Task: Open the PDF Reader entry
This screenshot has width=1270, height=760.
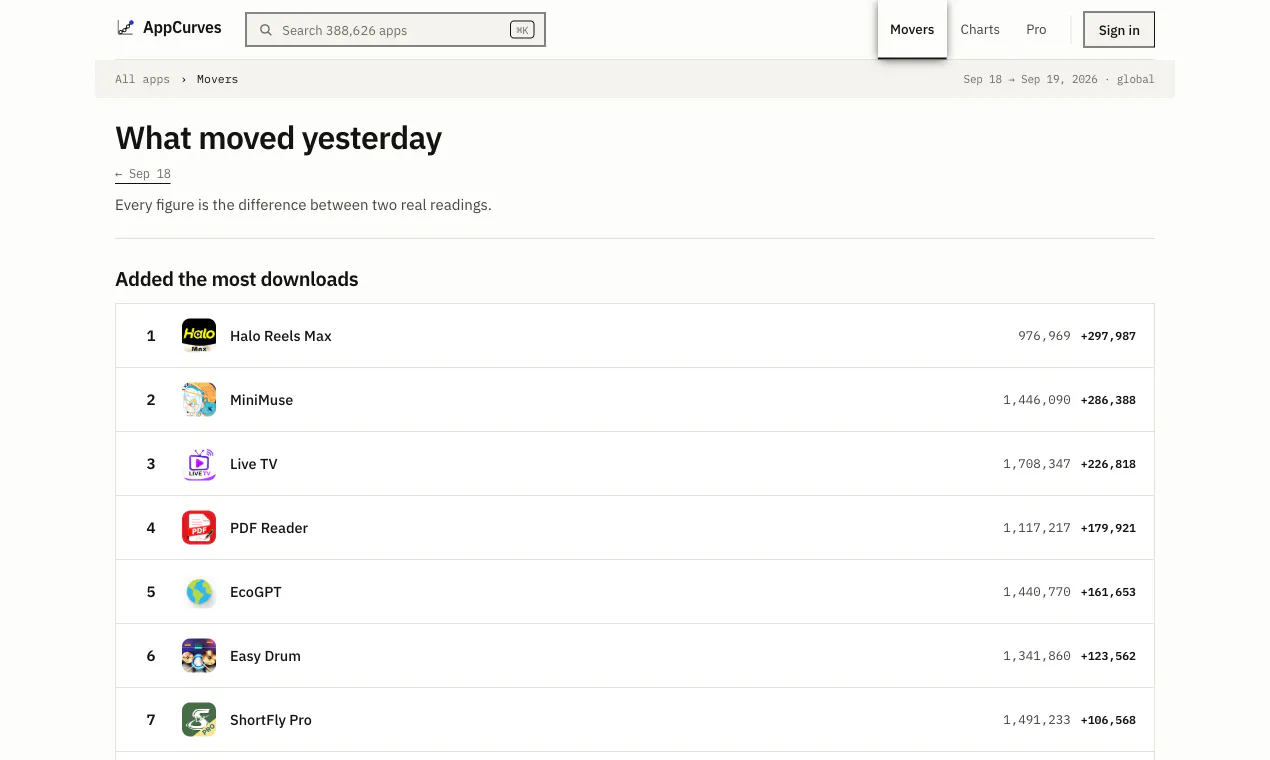Action: pyautogui.click(x=635, y=528)
